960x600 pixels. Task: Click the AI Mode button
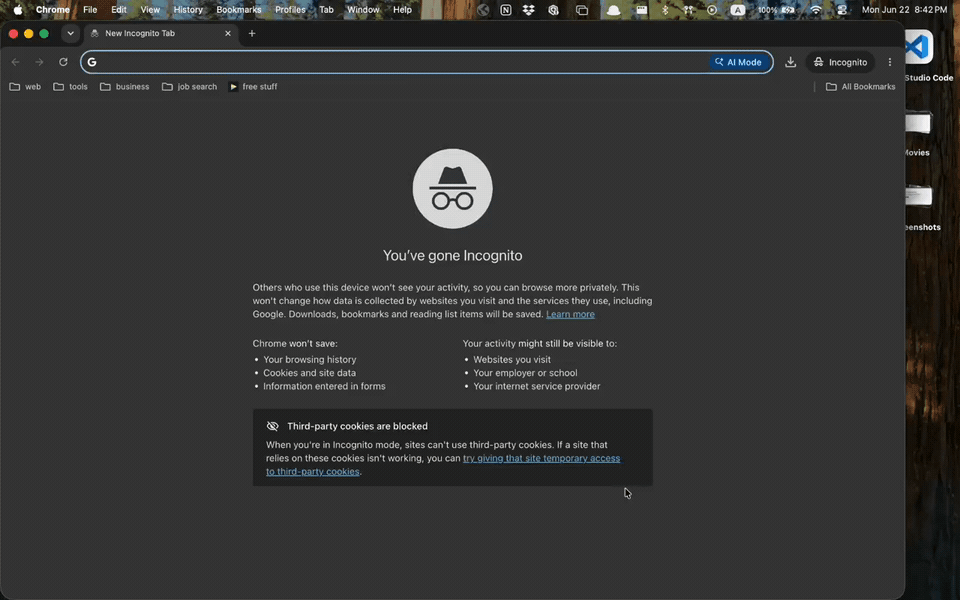(738, 62)
